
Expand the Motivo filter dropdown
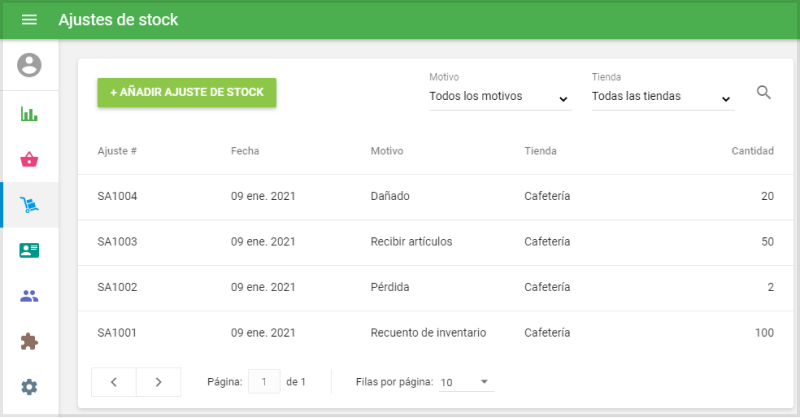click(x=499, y=97)
